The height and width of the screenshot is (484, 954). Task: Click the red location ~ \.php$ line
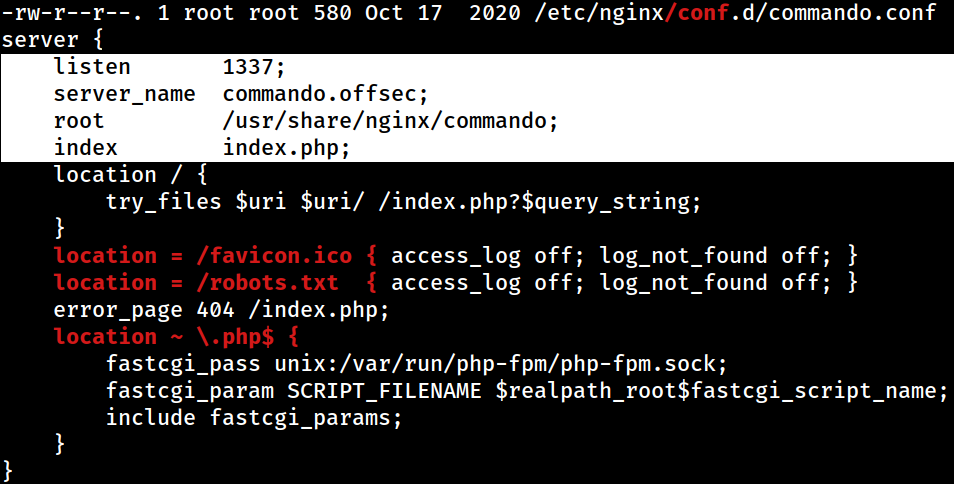pyautogui.click(x=176, y=336)
